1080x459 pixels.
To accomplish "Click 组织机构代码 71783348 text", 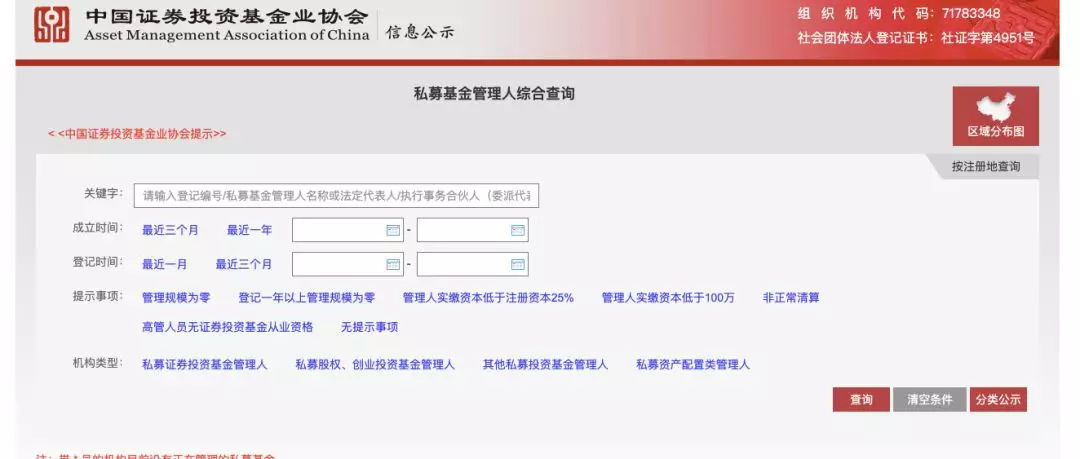I will tap(899, 14).
